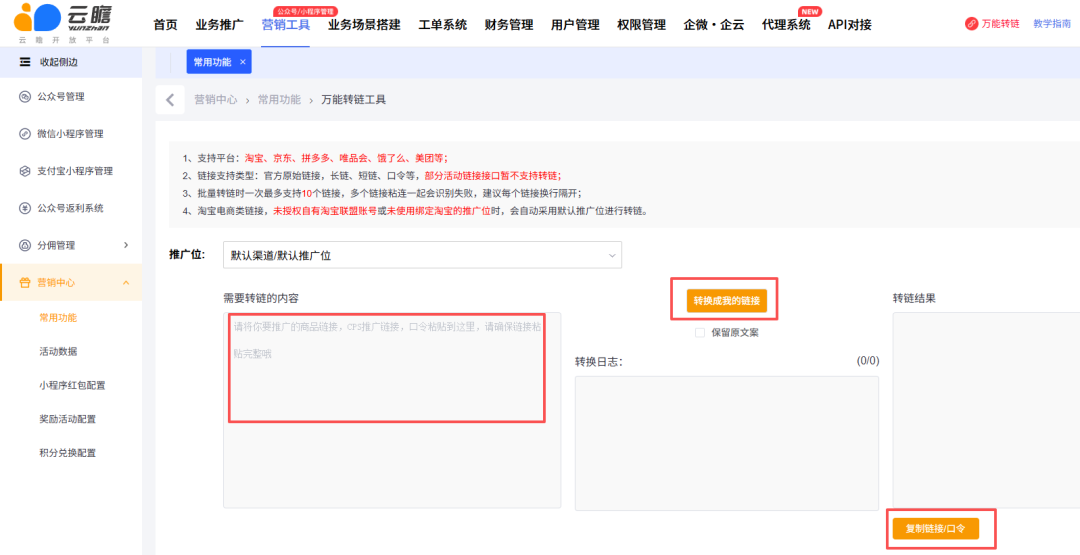Open 支付宝小程序管理 in the sidebar

75,171
